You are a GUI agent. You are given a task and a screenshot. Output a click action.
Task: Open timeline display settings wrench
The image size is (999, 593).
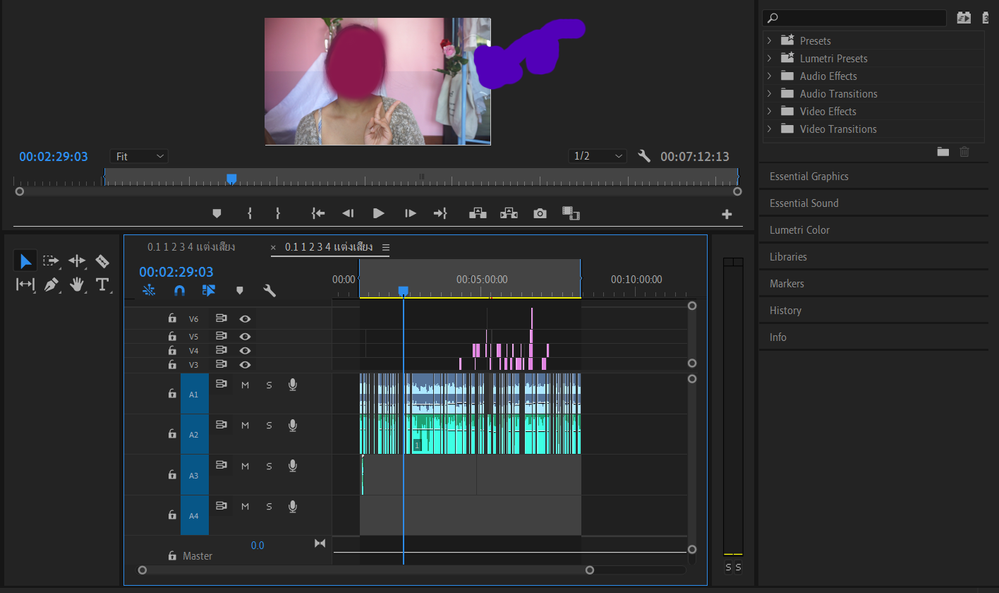coord(270,290)
